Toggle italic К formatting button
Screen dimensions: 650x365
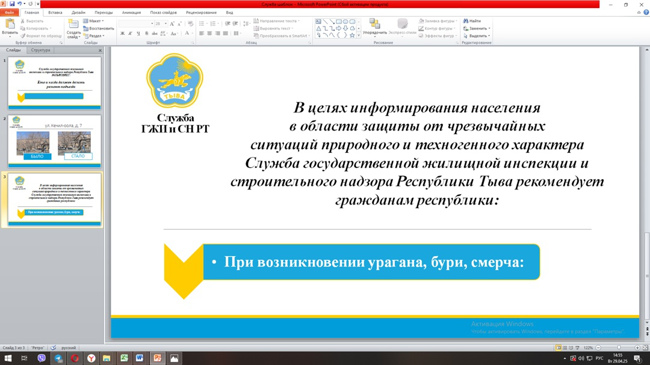(x=130, y=33)
